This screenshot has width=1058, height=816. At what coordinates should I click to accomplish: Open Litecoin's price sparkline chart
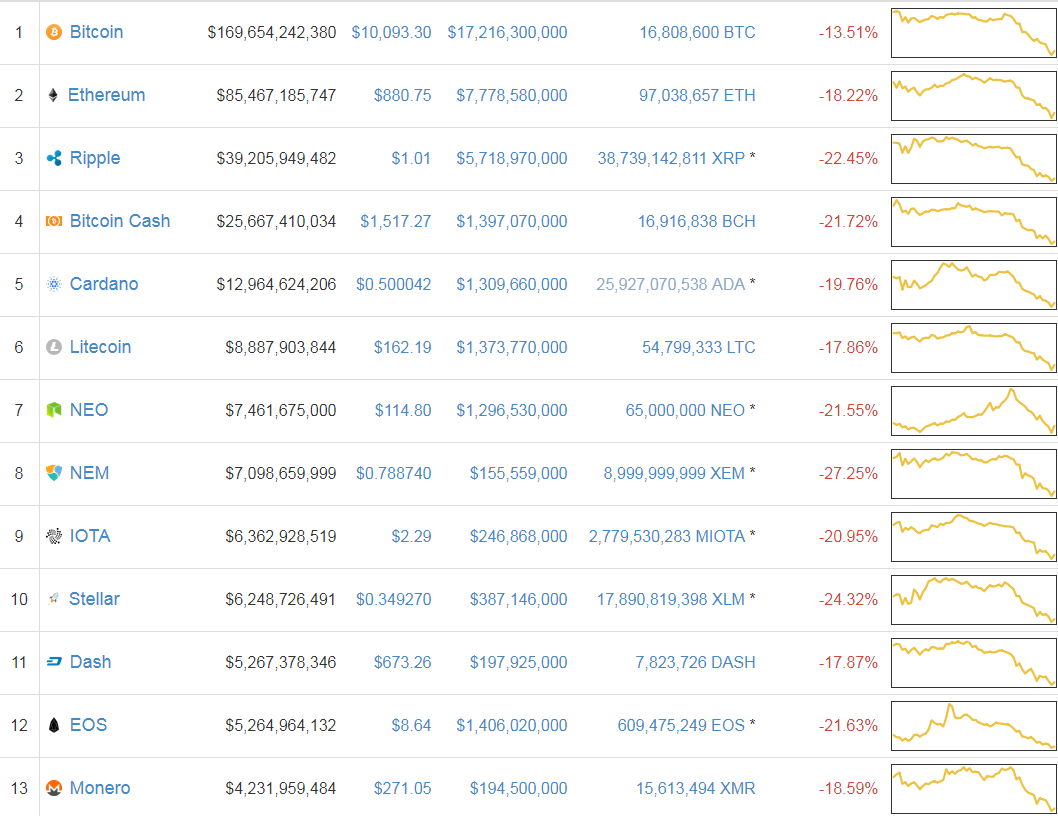[974, 348]
